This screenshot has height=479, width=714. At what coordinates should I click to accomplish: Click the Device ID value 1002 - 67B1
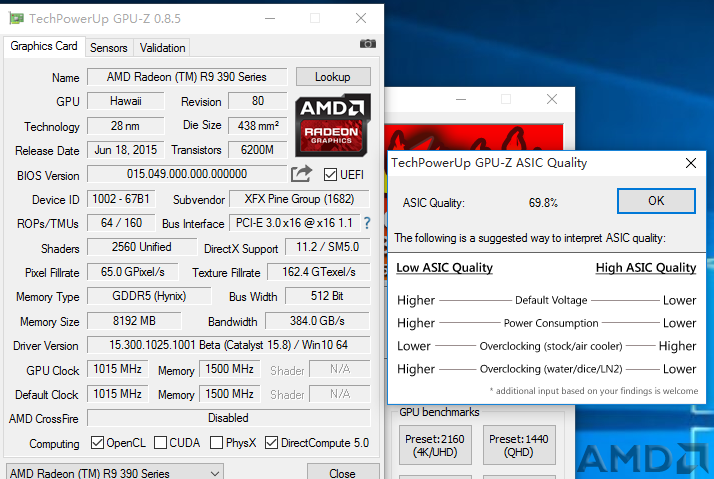pyautogui.click(x=121, y=199)
